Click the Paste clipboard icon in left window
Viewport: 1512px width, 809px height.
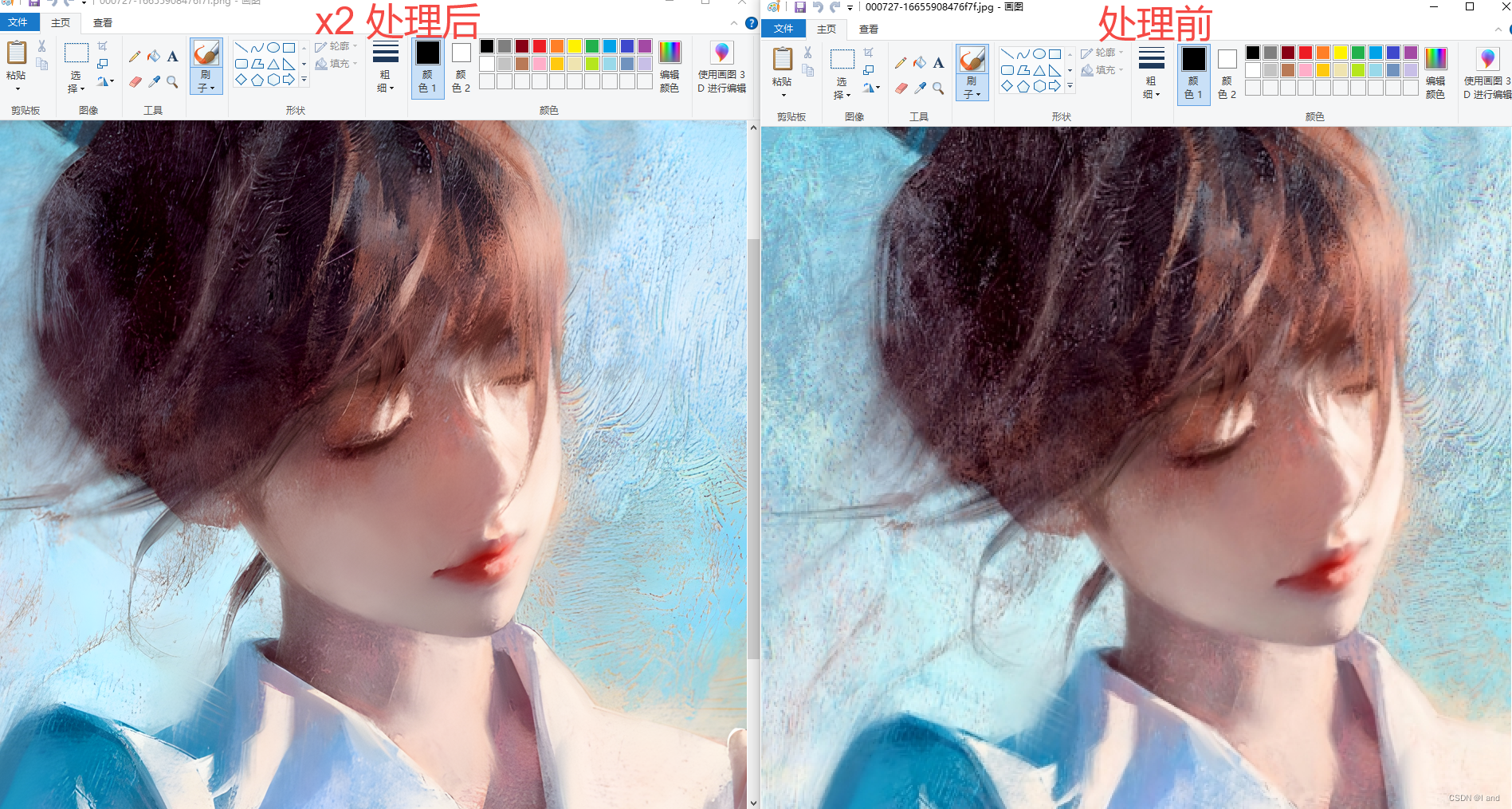pyautogui.click(x=16, y=53)
